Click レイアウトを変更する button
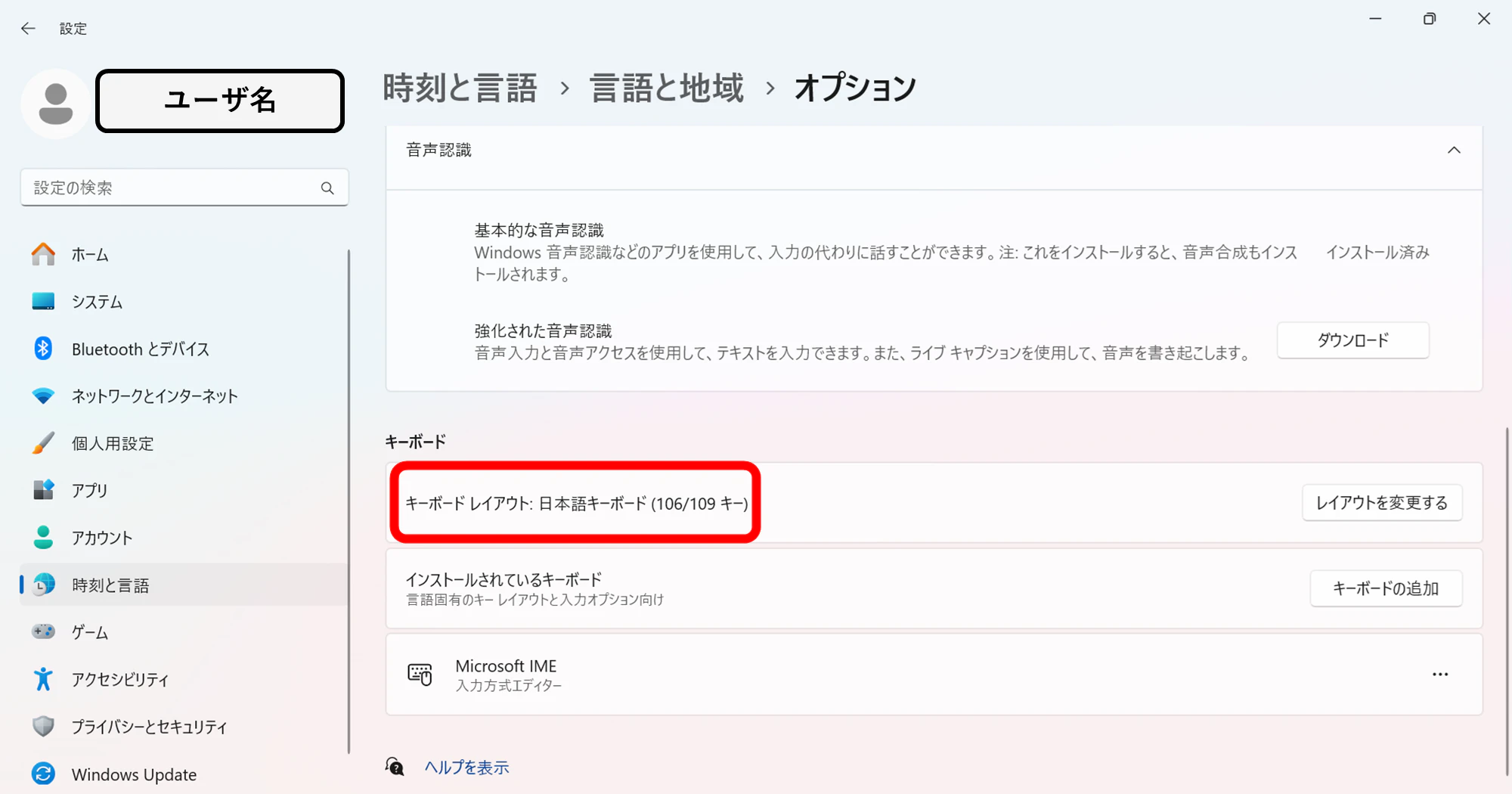This screenshot has height=794, width=1512. pos(1382,503)
